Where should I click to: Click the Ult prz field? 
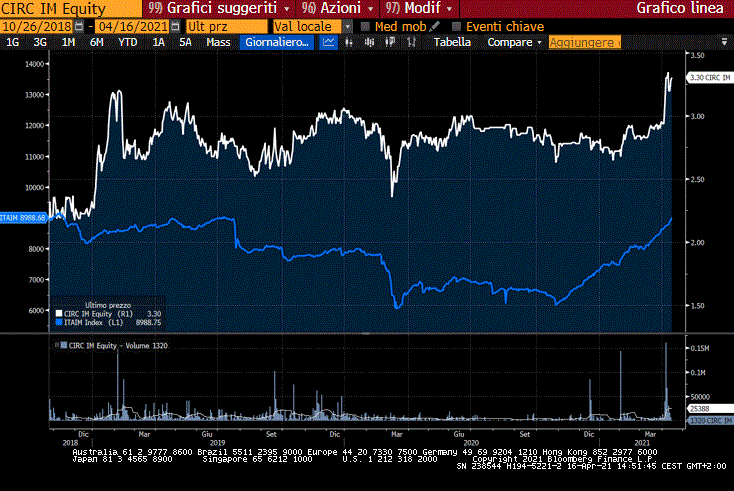tap(227, 27)
